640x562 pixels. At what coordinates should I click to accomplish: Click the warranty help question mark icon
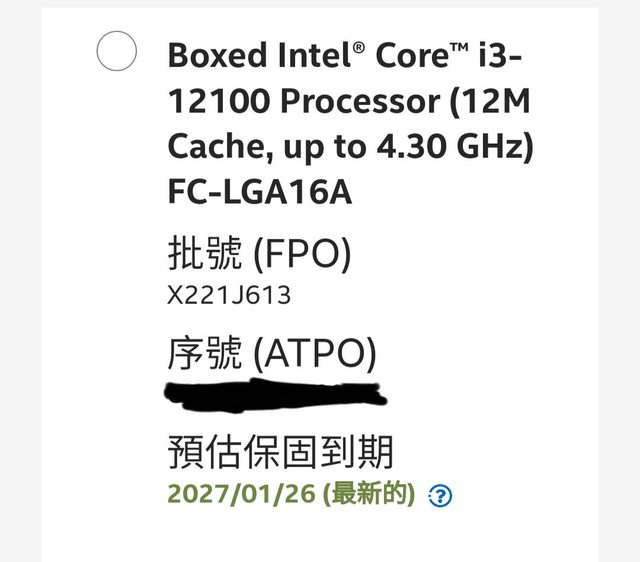coord(440,495)
